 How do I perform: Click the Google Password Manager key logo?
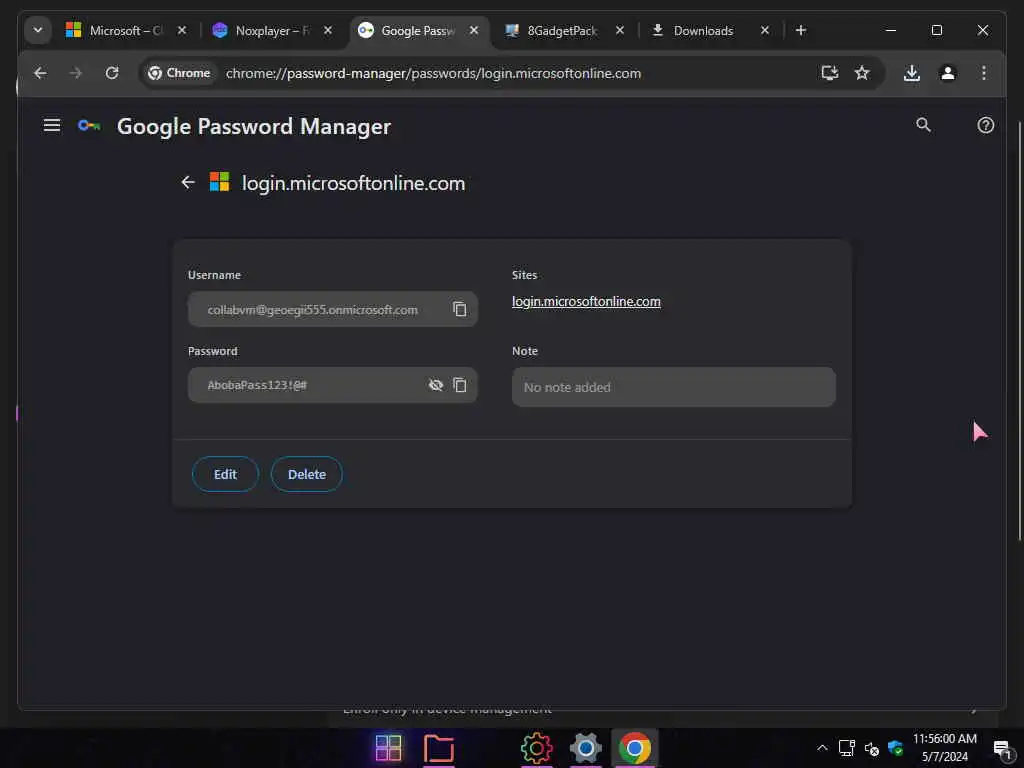89,125
